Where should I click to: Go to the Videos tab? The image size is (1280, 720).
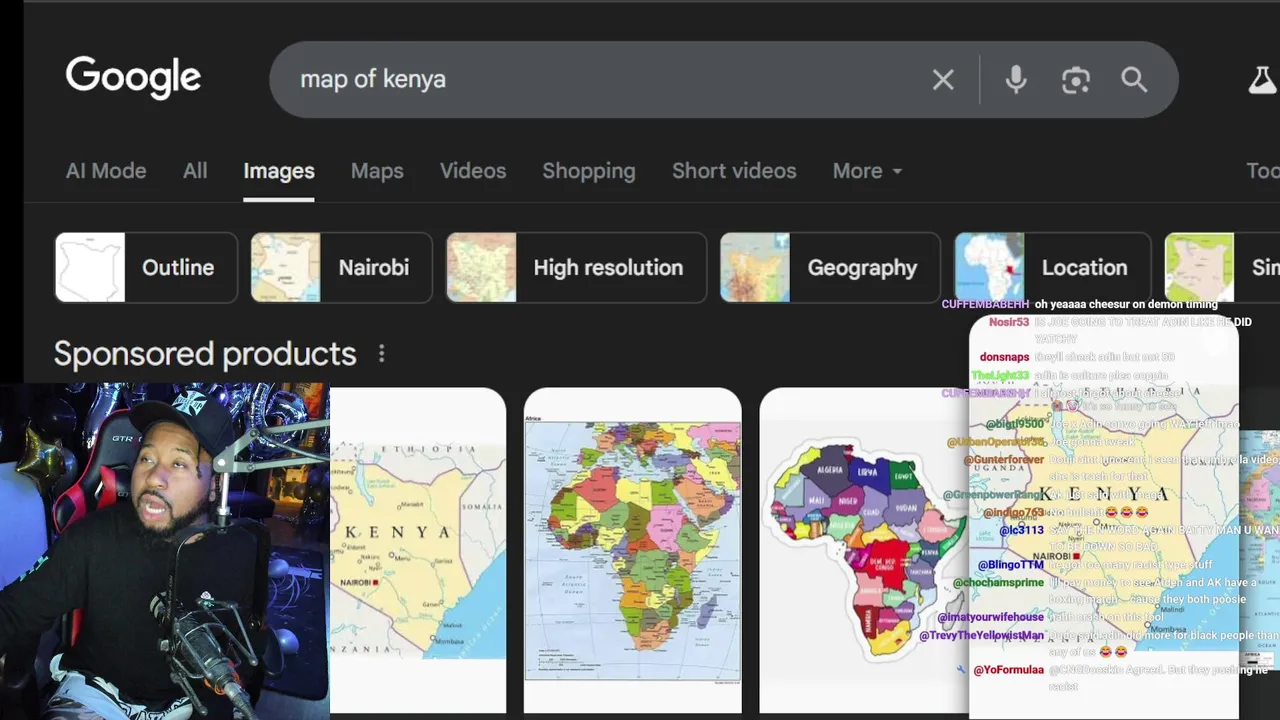473,171
